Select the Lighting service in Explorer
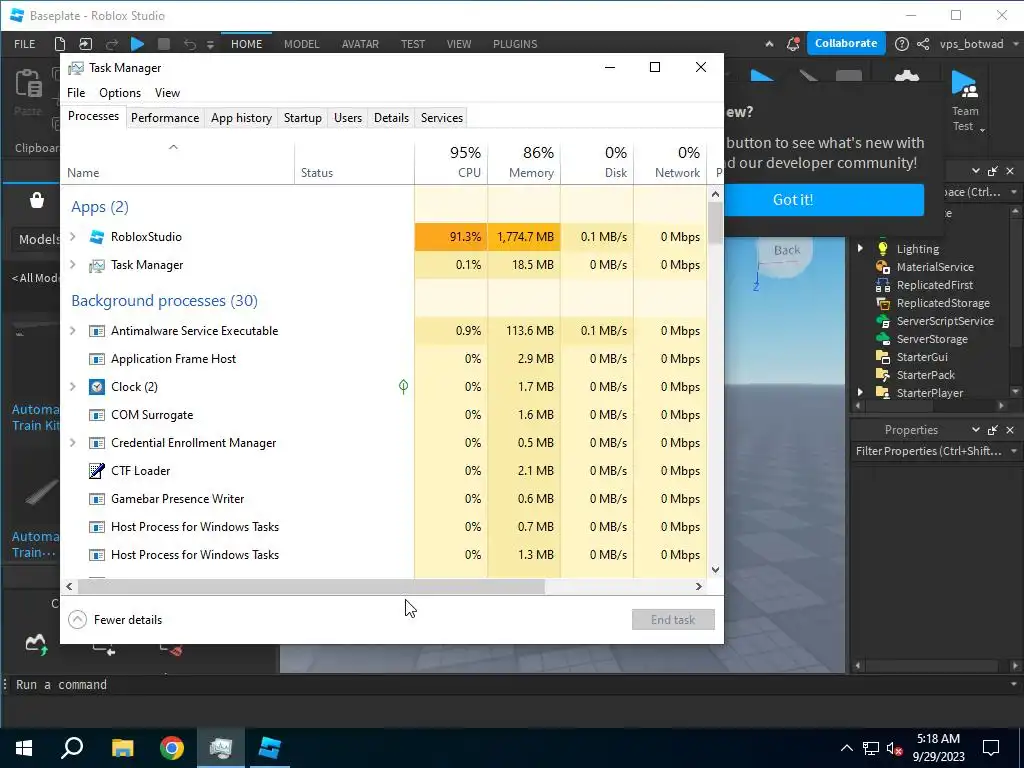Screen dimensions: 1024x768 (x=917, y=249)
